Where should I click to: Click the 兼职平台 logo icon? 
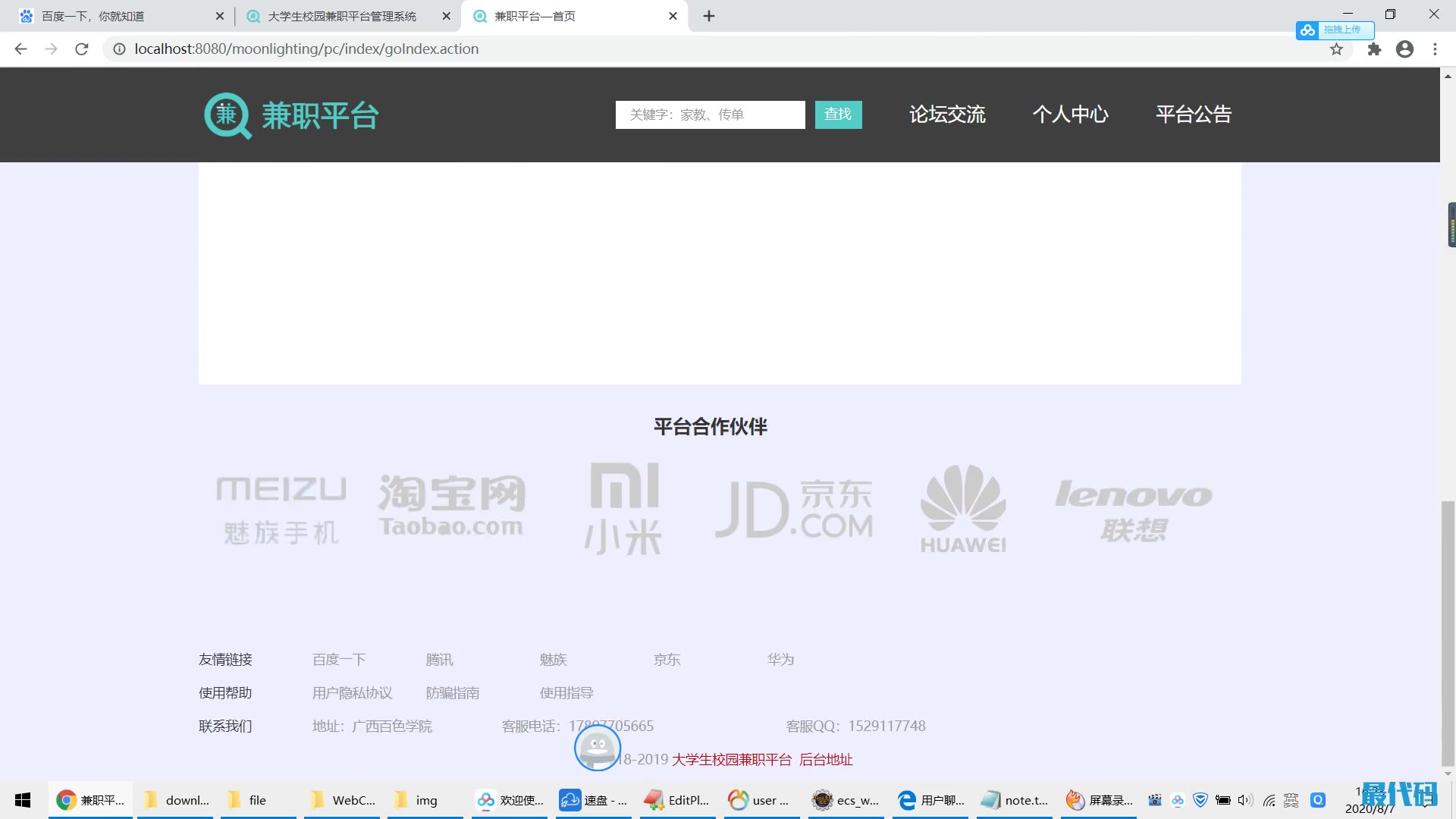[227, 116]
